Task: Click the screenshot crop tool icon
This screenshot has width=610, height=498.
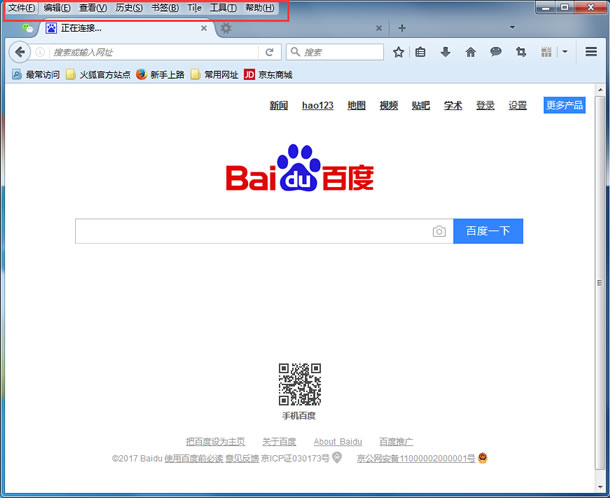Action: [521, 52]
